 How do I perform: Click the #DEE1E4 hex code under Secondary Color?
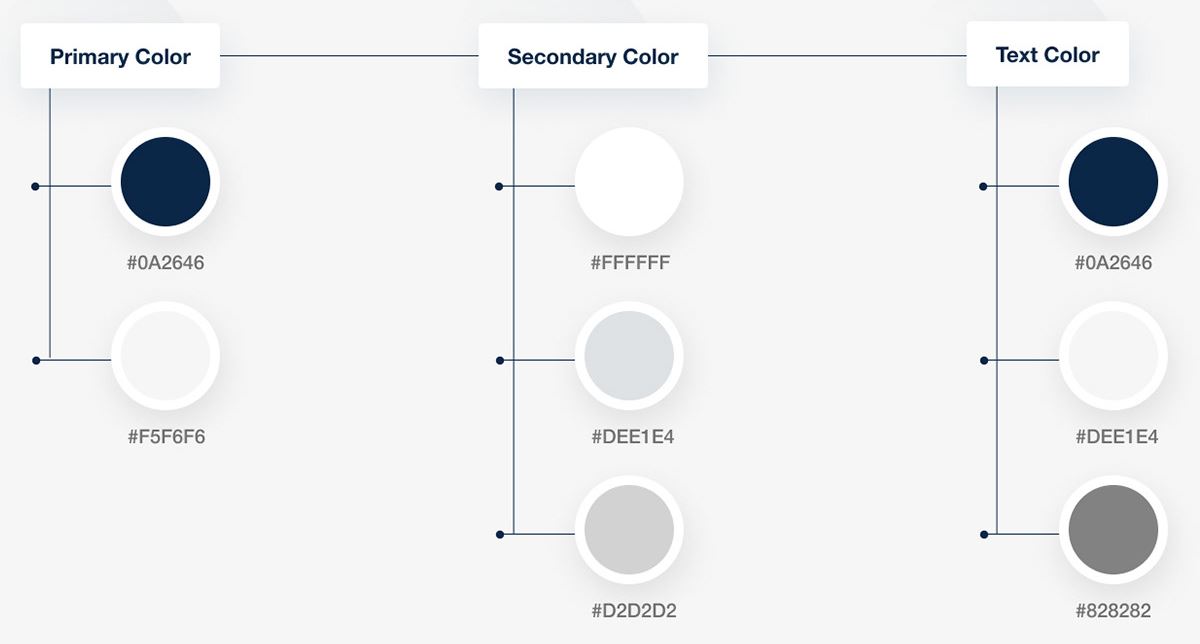[x=630, y=437]
